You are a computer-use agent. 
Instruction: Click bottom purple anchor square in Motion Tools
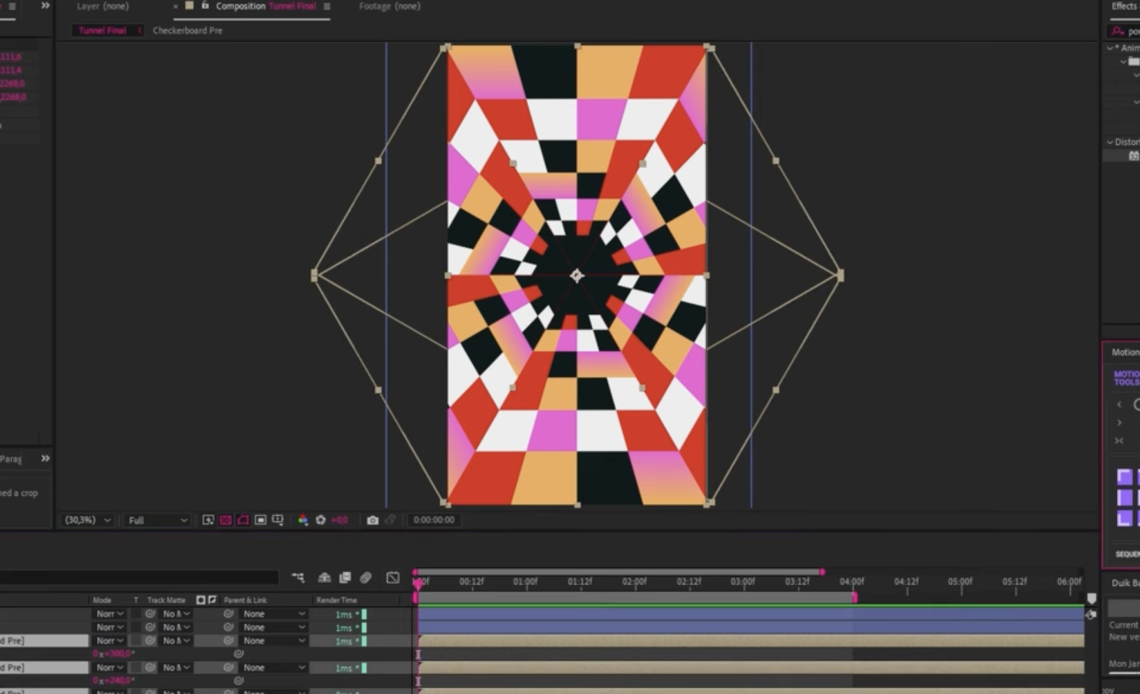(1125, 518)
